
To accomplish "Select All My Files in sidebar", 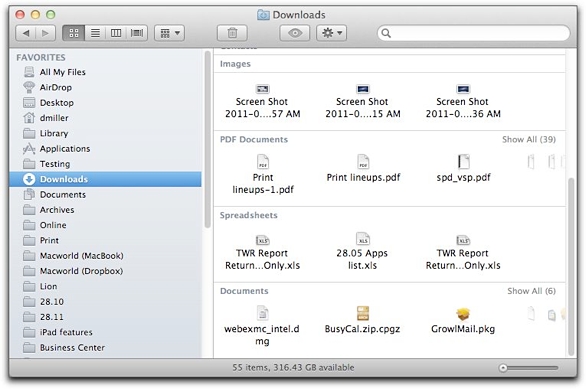I will tap(105, 72).
